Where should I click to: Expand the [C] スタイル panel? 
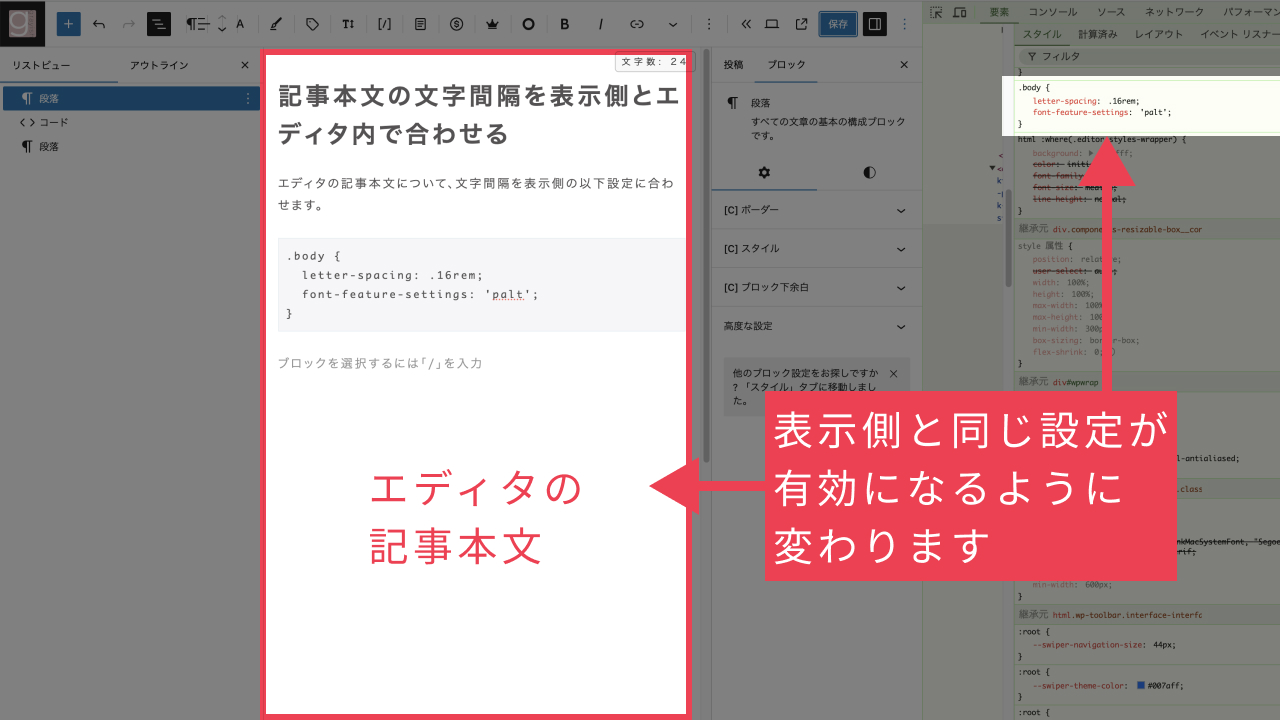815,248
